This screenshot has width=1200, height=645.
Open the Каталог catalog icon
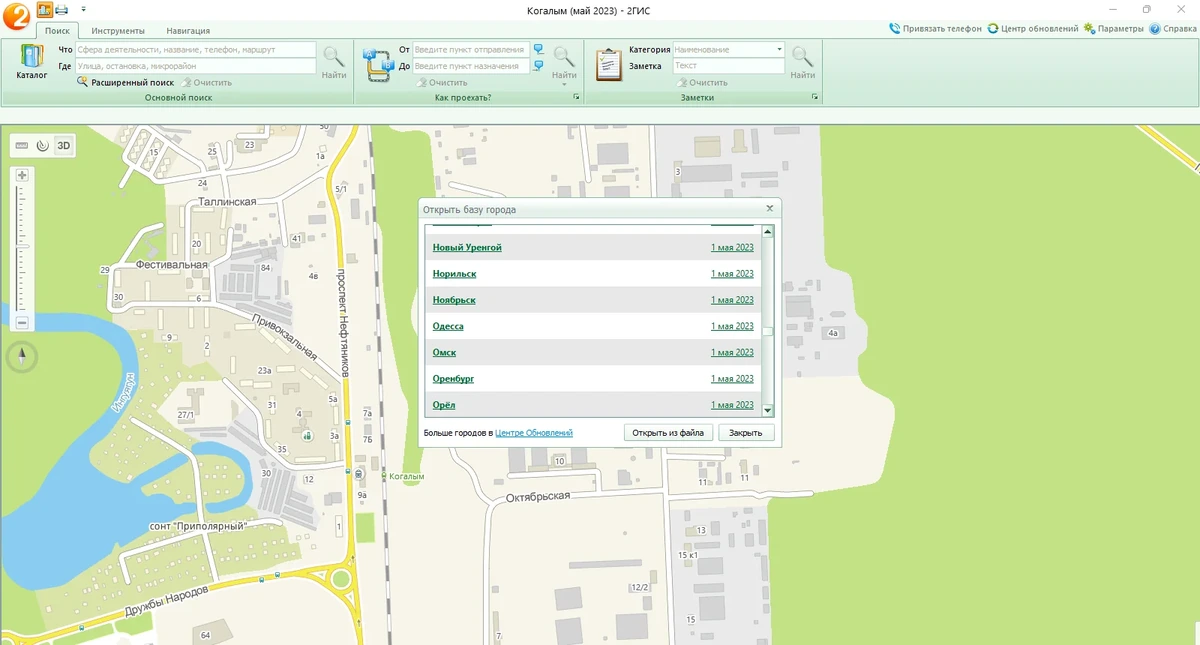point(32,60)
